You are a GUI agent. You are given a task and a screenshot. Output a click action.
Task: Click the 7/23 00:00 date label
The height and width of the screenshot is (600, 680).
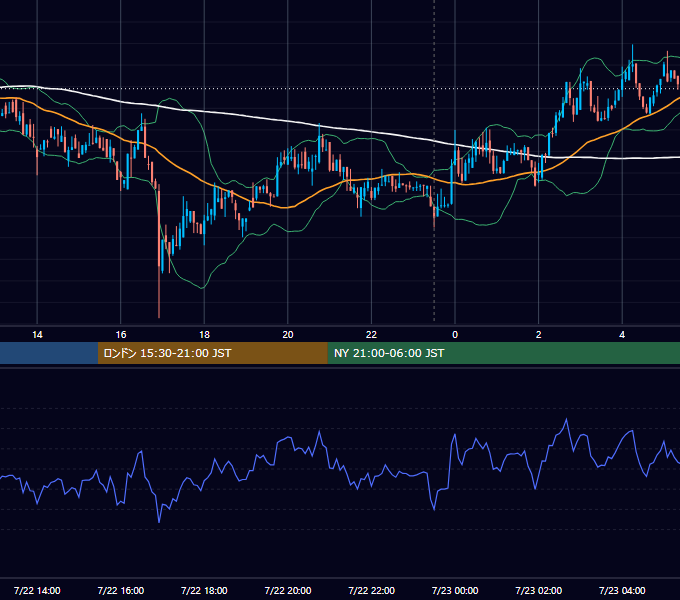tap(455, 590)
